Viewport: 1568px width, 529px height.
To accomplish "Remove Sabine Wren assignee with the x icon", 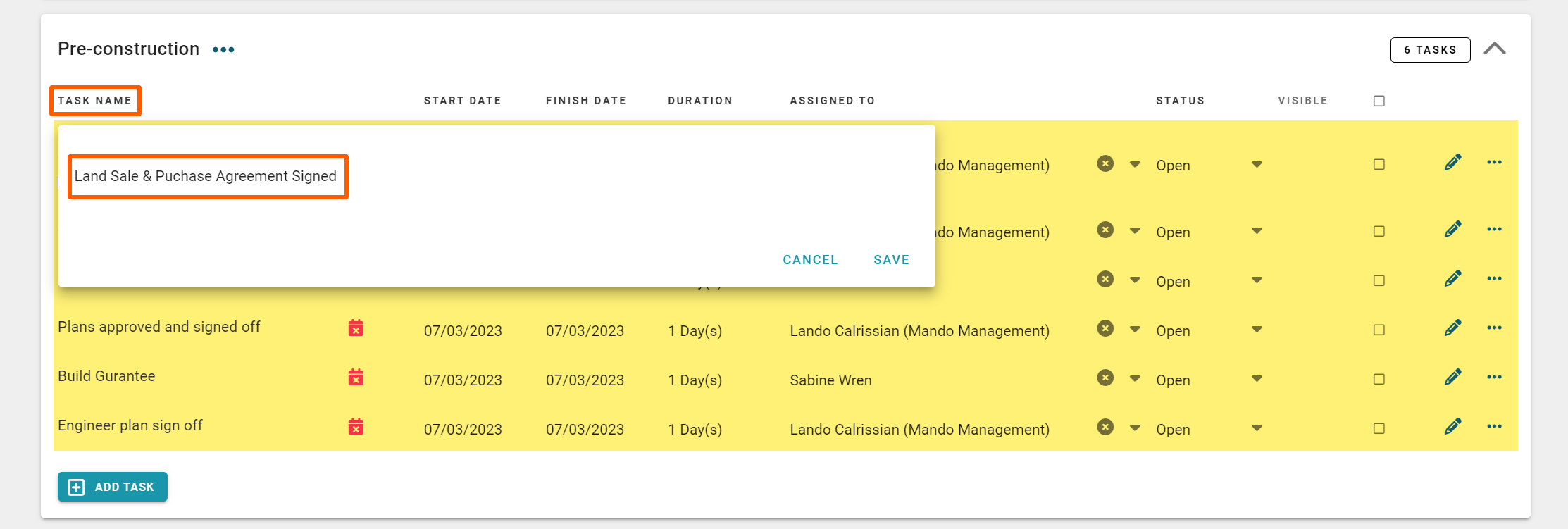I will pyautogui.click(x=1105, y=378).
